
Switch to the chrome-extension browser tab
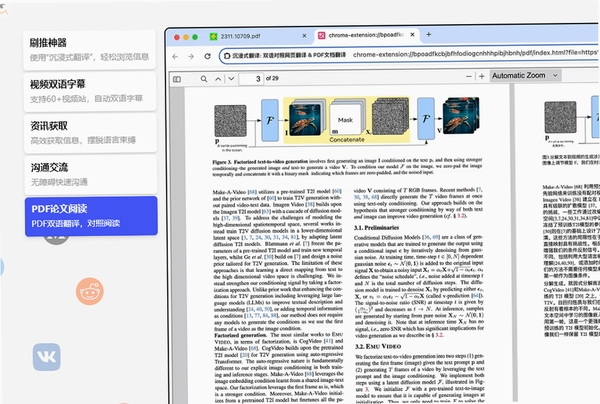pyautogui.click(x=366, y=35)
